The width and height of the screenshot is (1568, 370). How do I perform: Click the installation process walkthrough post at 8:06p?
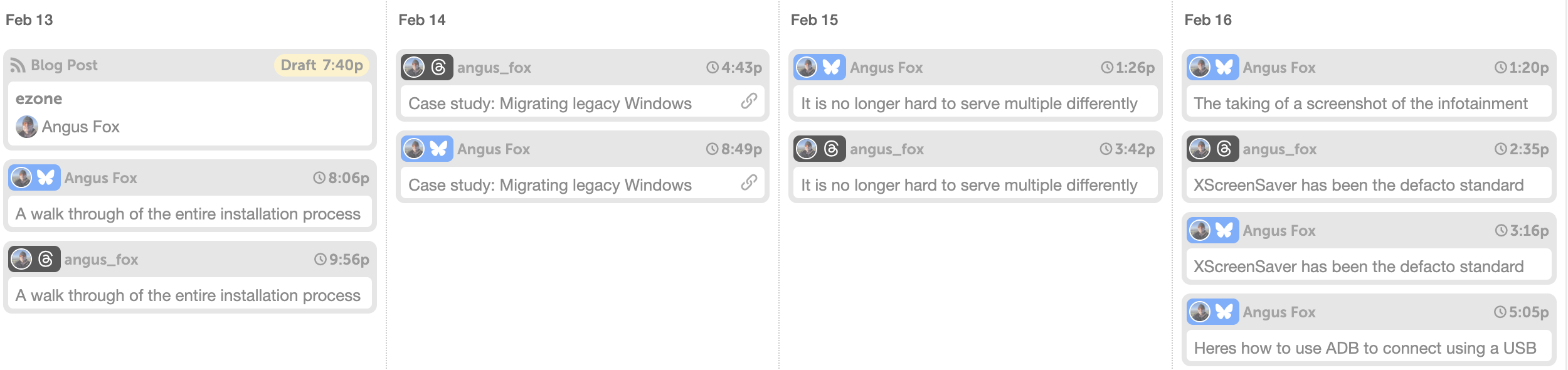coord(188,213)
